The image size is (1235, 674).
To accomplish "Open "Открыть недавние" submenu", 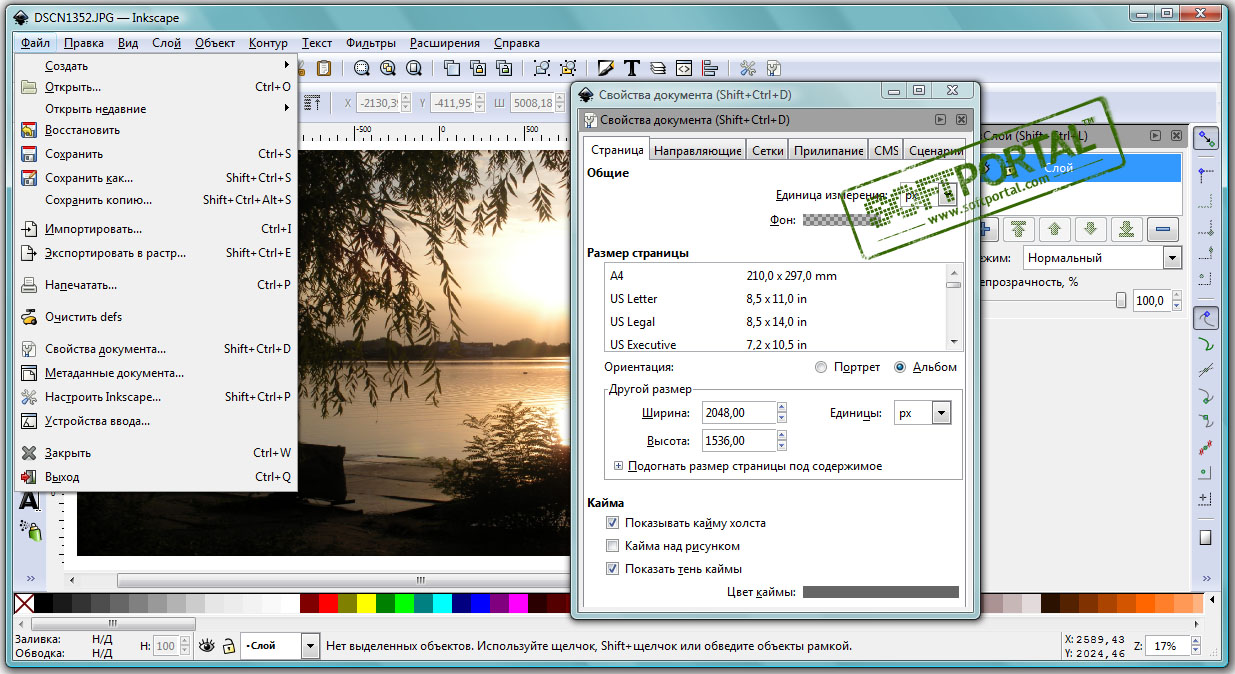I will pyautogui.click(x=157, y=109).
